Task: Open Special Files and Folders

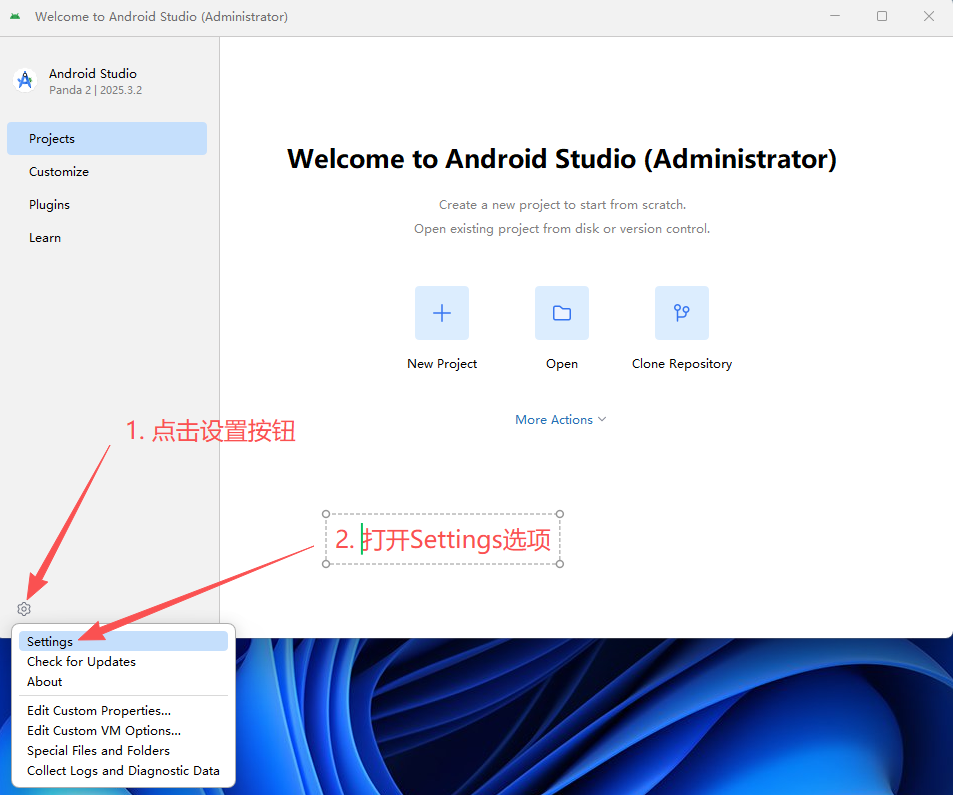Action: [x=123, y=751]
